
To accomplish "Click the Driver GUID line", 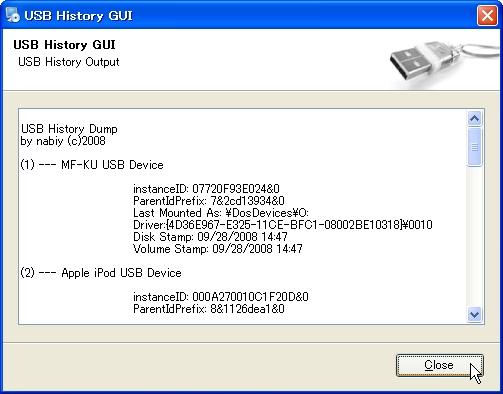I will [x=283, y=225].
